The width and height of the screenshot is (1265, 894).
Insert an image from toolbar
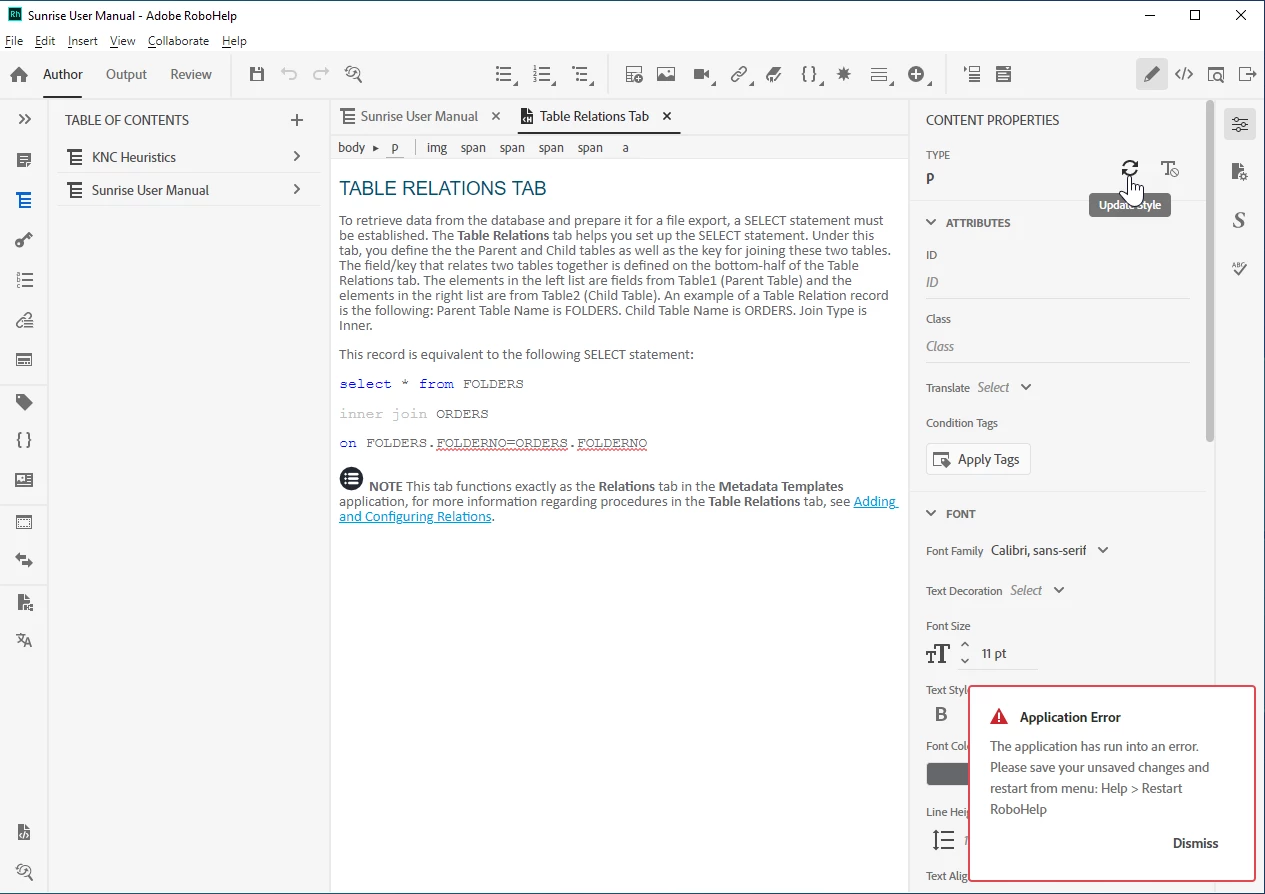(666, 74)
